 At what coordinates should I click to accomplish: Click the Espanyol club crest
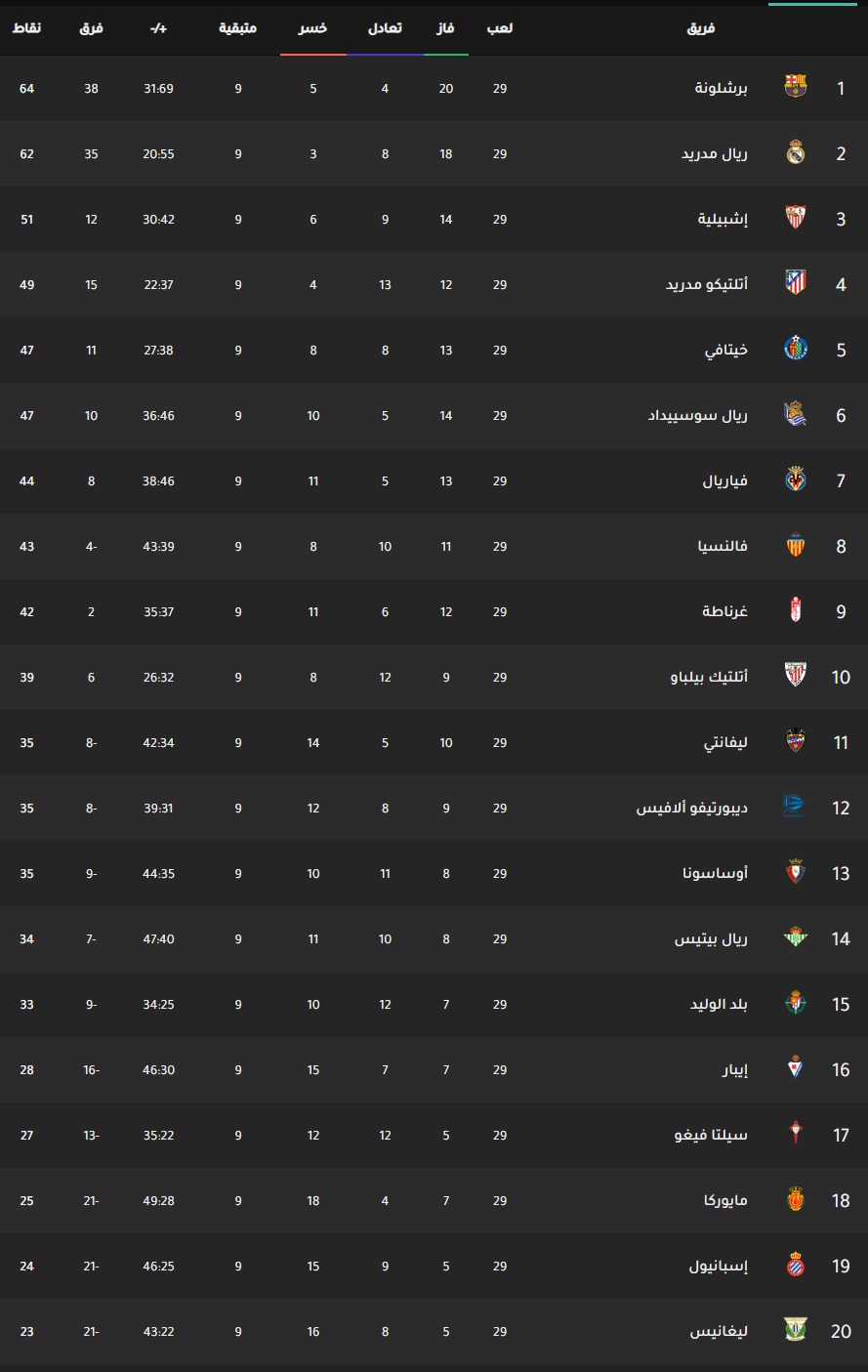tap(796, 1266)
